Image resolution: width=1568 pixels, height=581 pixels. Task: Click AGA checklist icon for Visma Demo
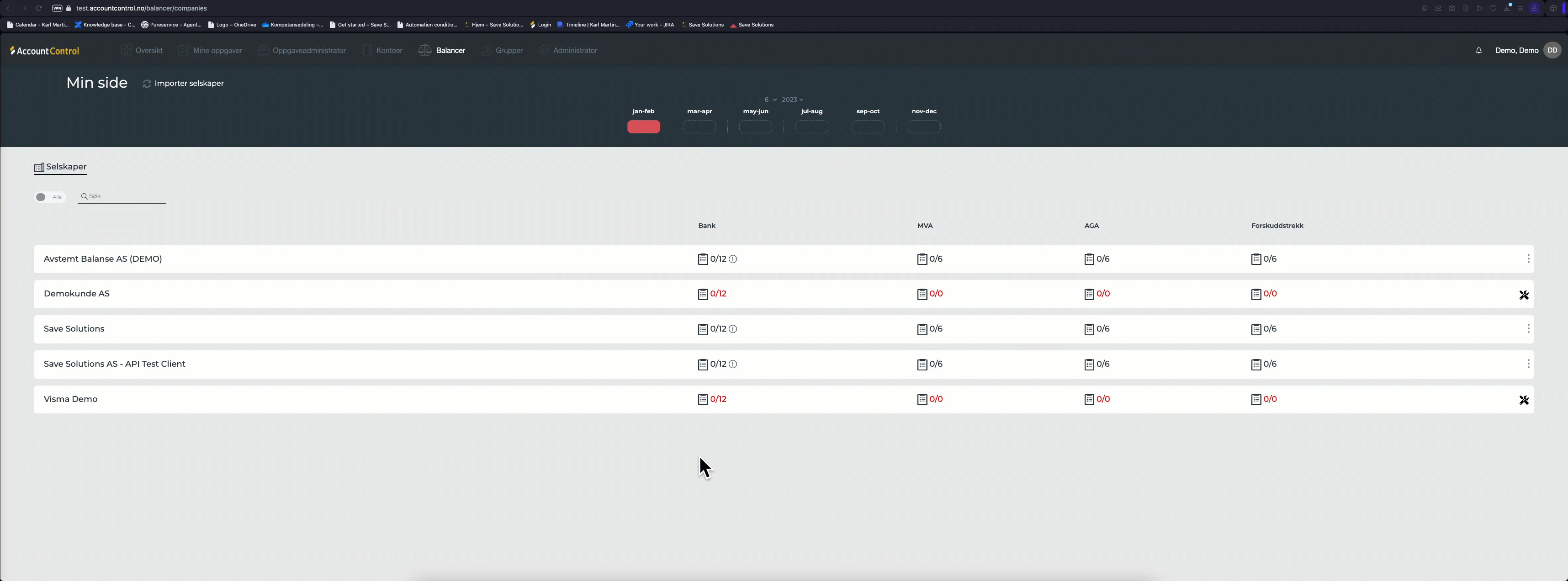click(x=1089, y=400)
